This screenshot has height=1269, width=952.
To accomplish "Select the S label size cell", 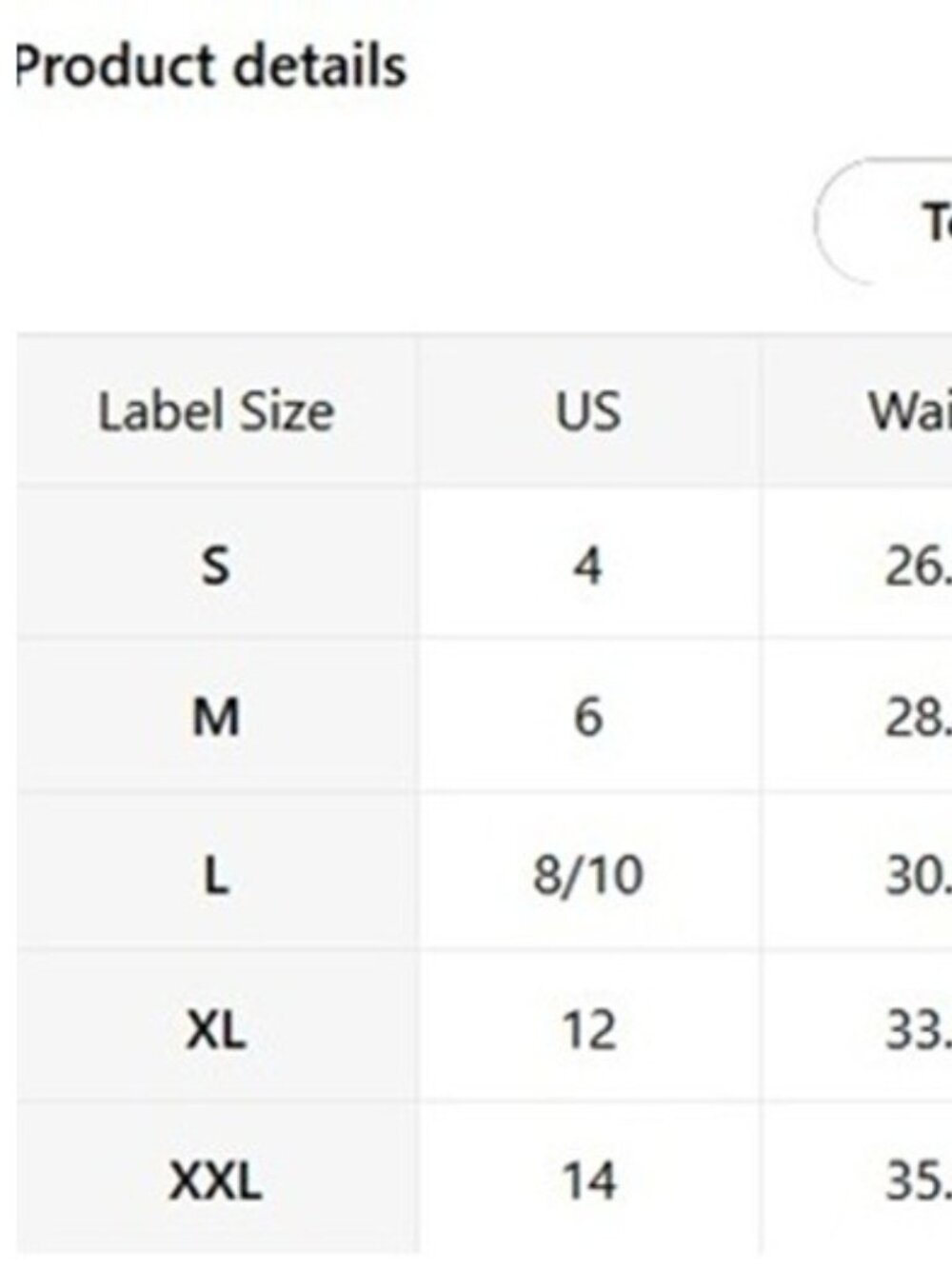I will tap(216, 565).
